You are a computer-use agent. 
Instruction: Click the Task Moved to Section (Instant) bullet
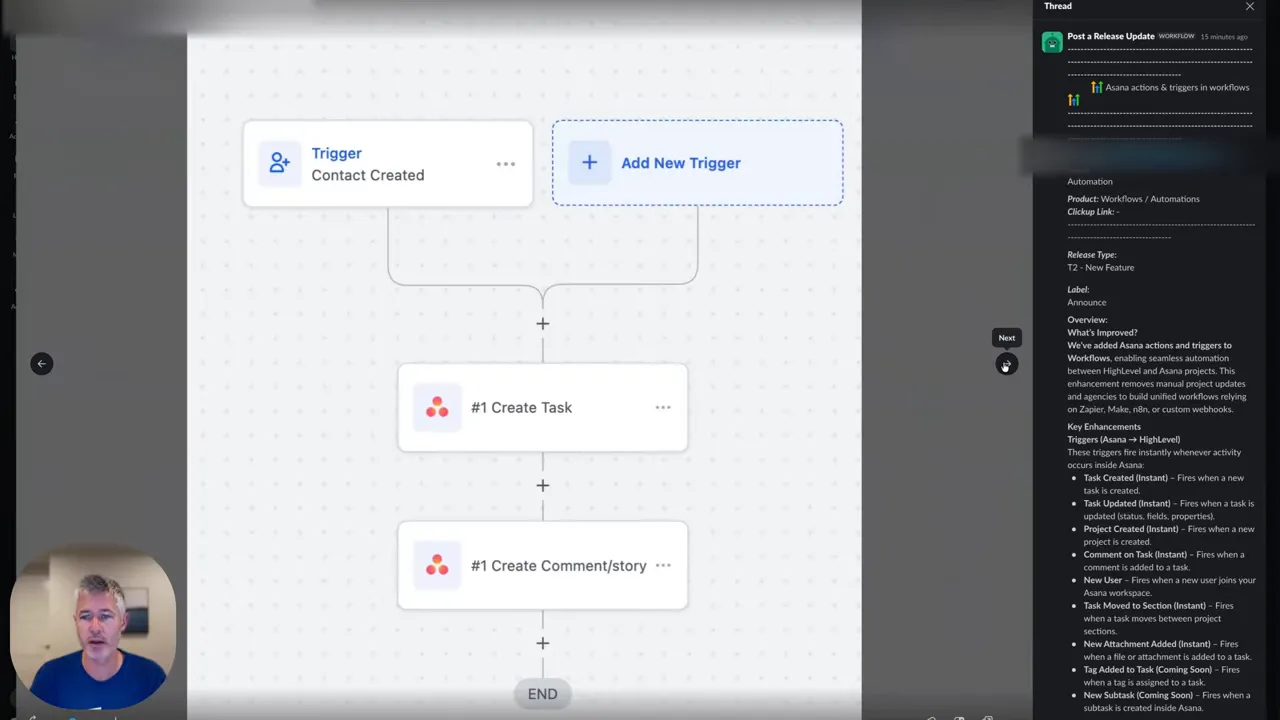coord(1158,618)
